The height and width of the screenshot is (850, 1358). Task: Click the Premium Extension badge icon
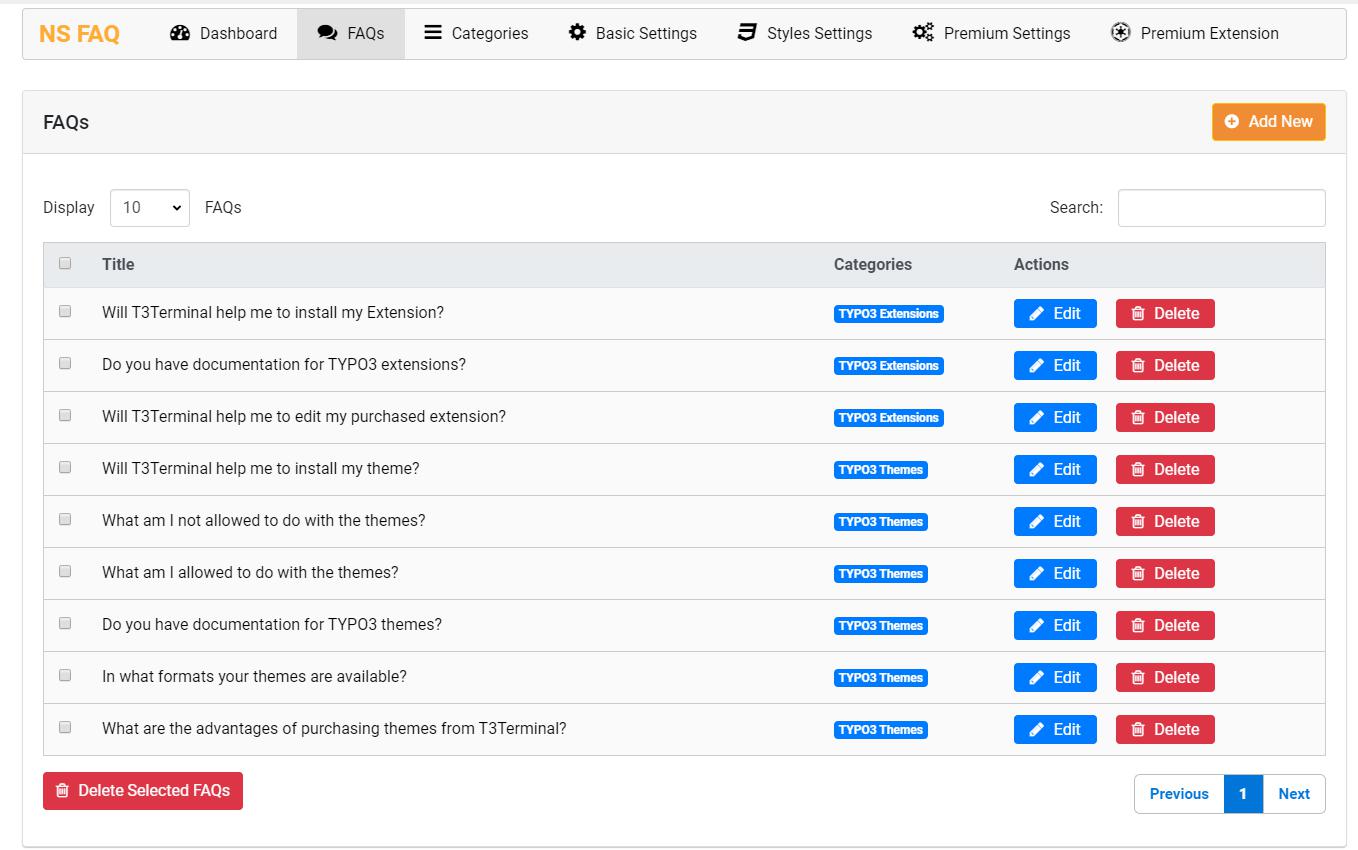click(1121, 33)
